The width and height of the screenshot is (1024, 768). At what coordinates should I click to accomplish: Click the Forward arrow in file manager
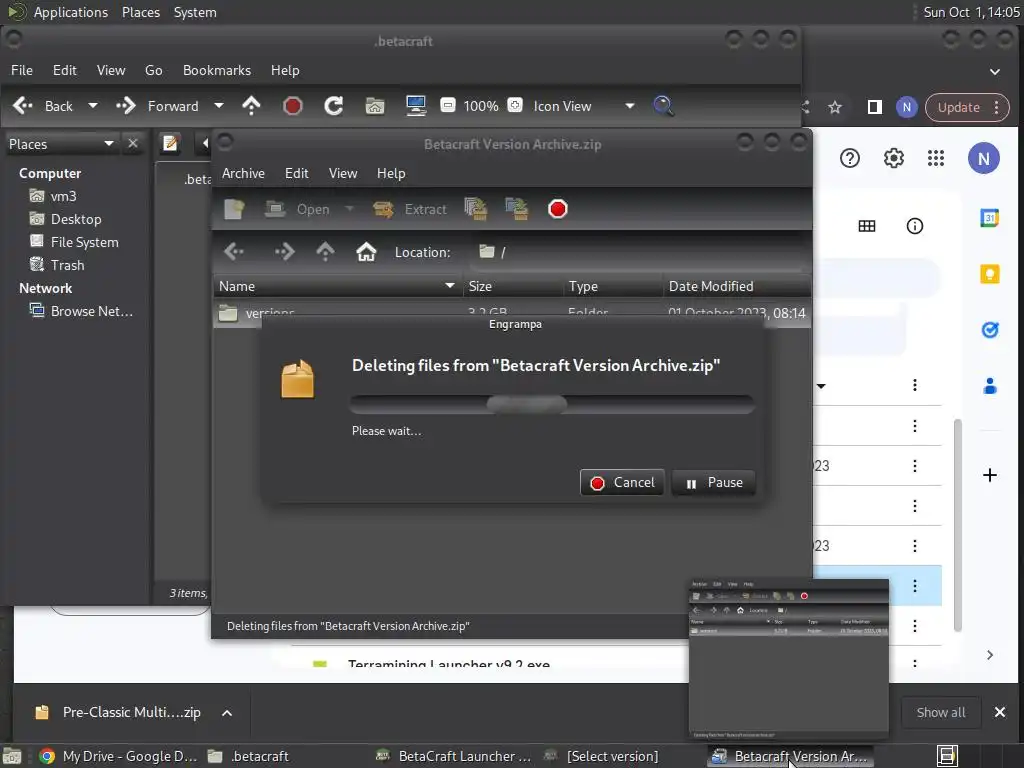[x=125, y=106]
